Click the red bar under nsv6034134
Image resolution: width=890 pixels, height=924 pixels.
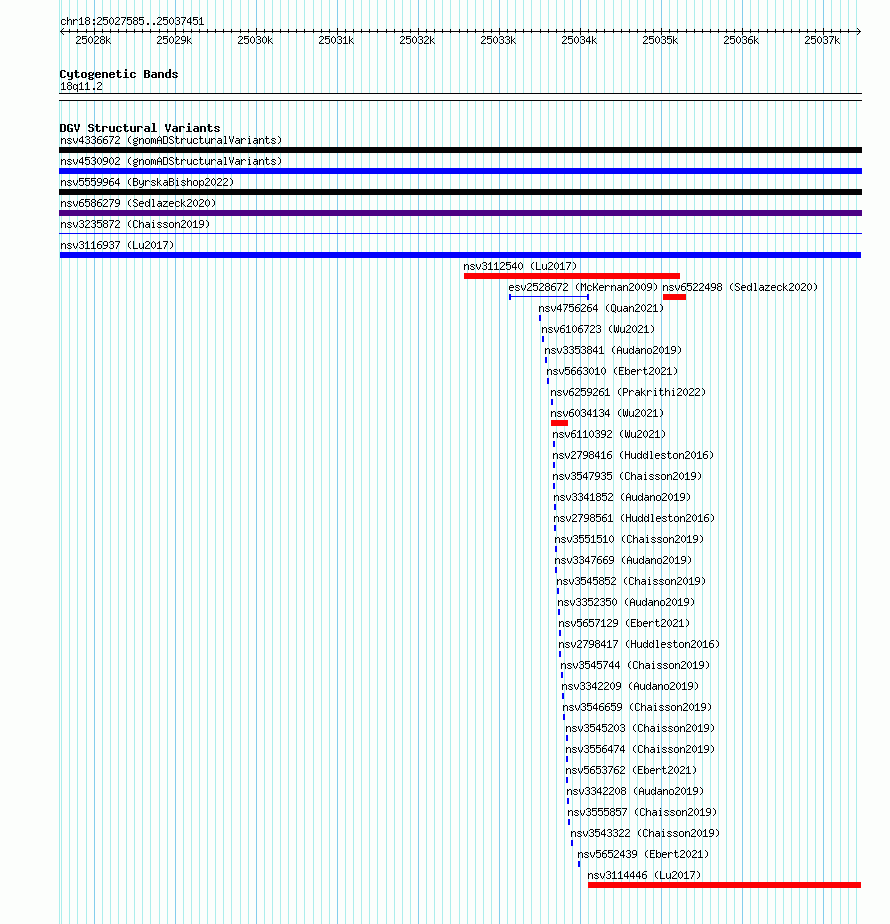[x=559, y=423]
